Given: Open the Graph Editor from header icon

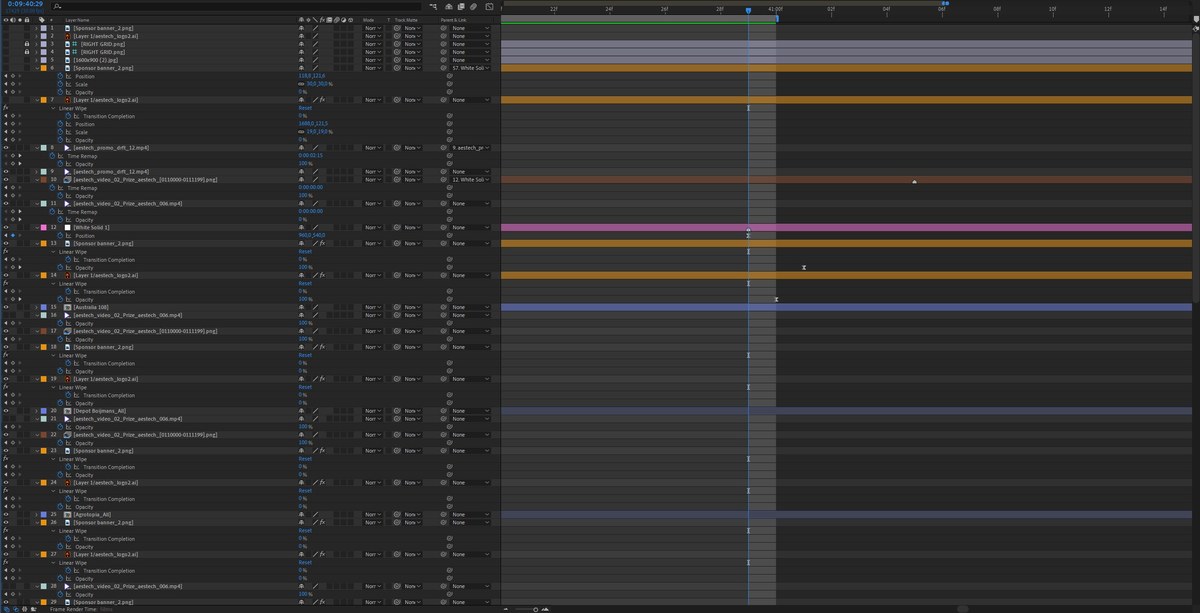Looking at the screenshot, I should [489, 6].
